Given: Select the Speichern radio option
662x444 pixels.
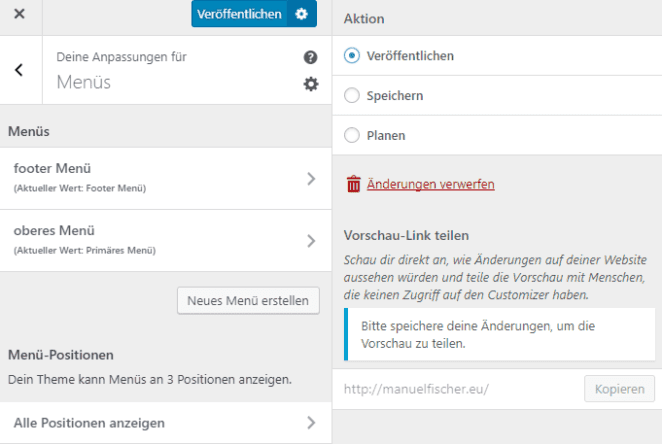Looking at the screenshot, I should click(351, 96).
